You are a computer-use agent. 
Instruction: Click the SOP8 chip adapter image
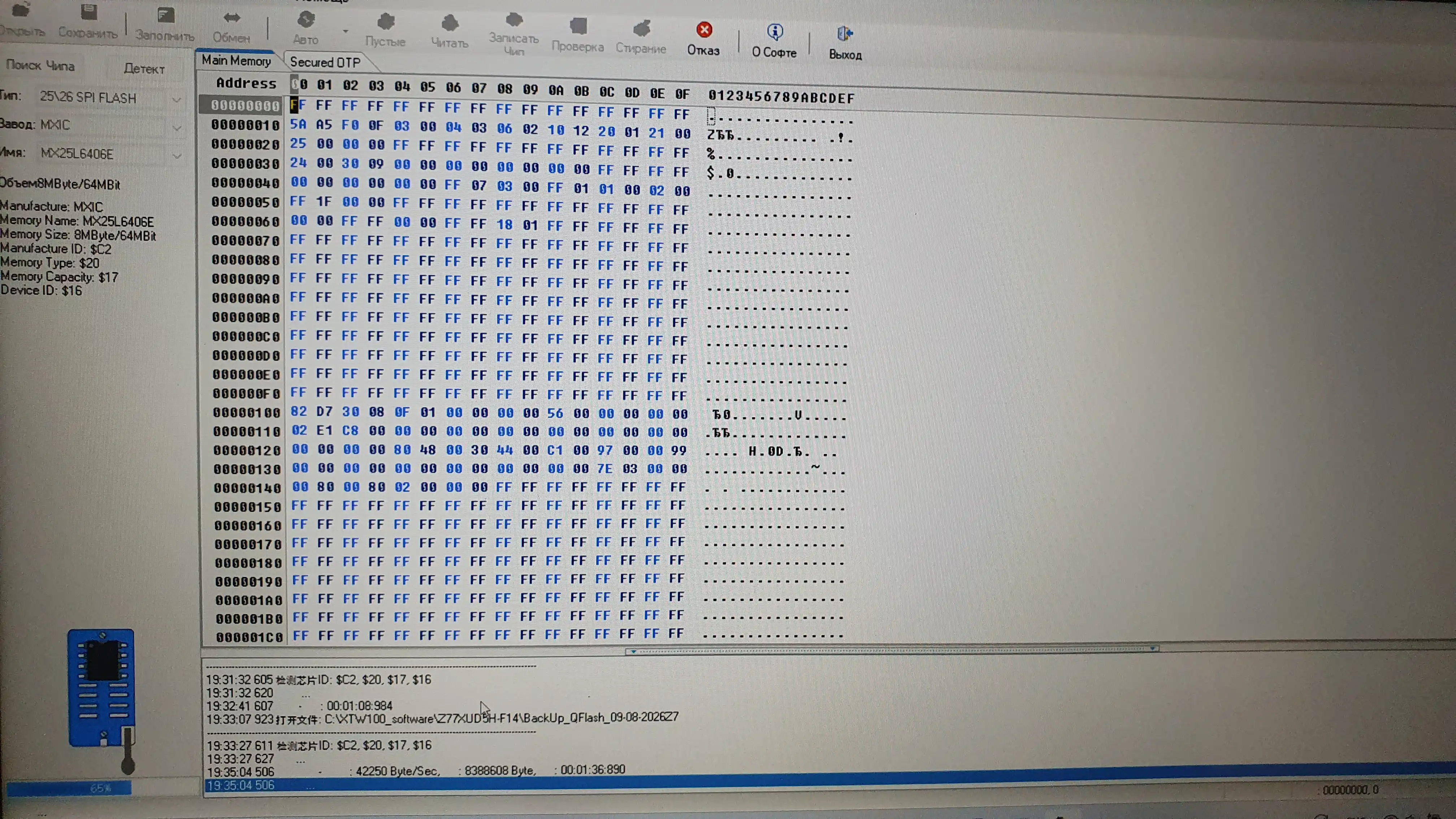(102, 688)
